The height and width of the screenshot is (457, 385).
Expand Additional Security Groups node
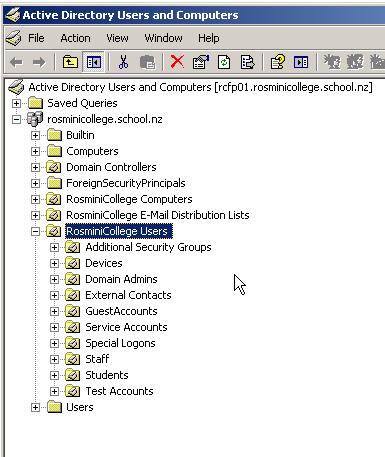click(x=54, y=247)
